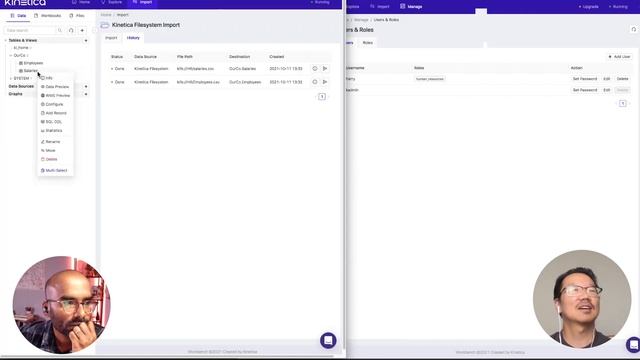Edit the second user row
The height and width of the screenshot is (360, 640).
pos(607,90)
